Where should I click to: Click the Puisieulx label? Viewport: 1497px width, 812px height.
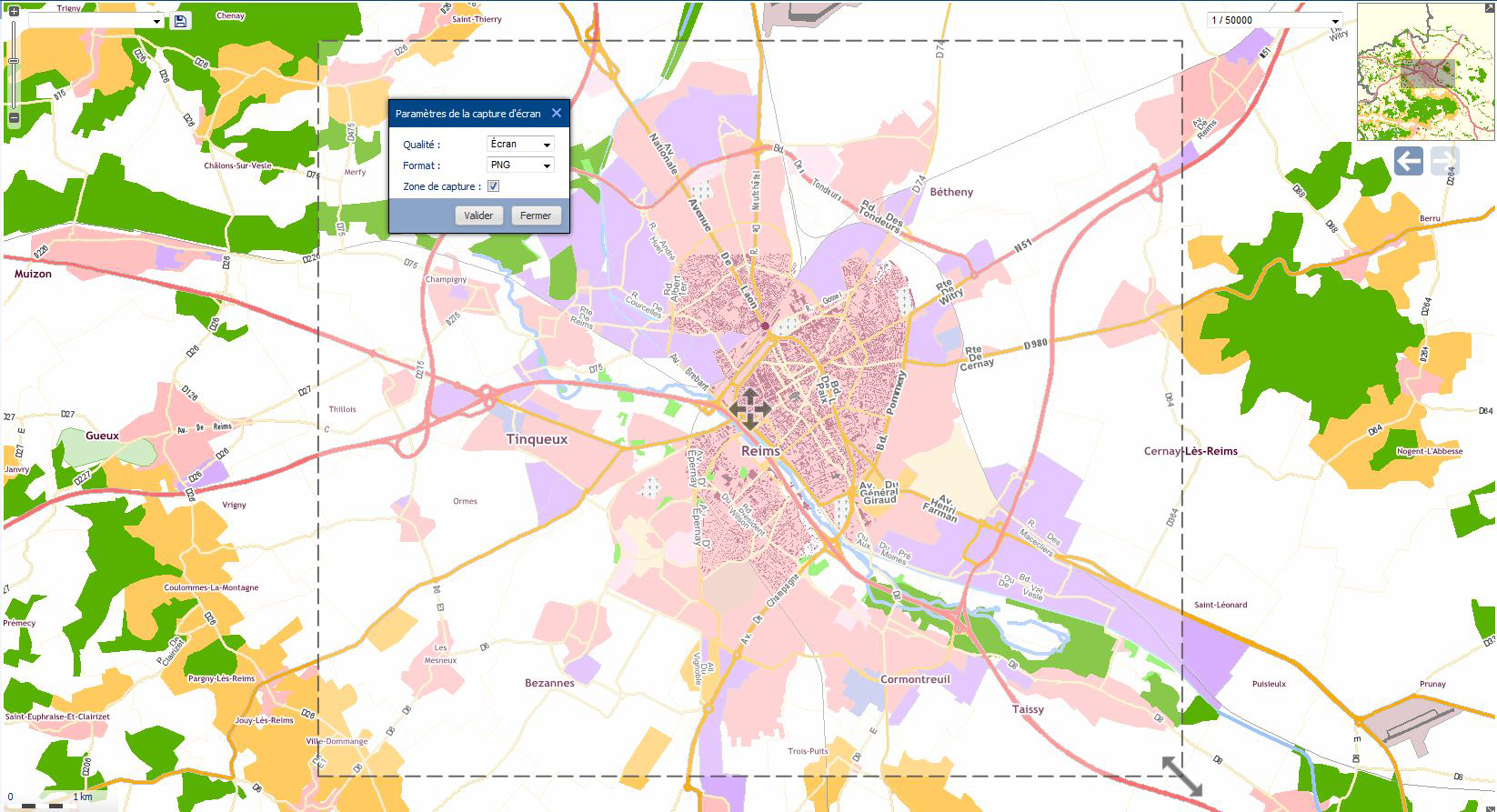click(x=1269, y=684)
